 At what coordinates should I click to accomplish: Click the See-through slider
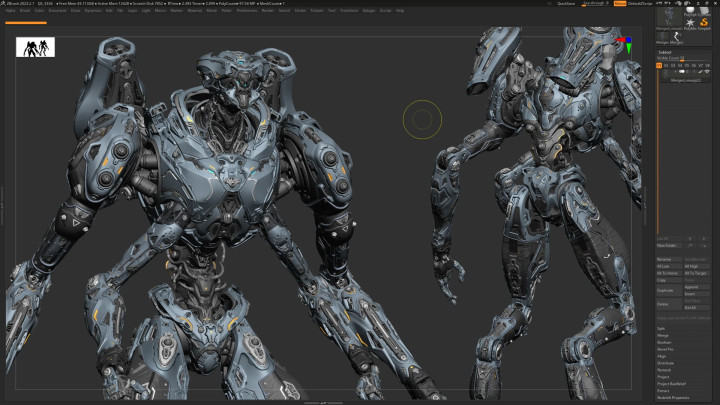pos(596,3)
